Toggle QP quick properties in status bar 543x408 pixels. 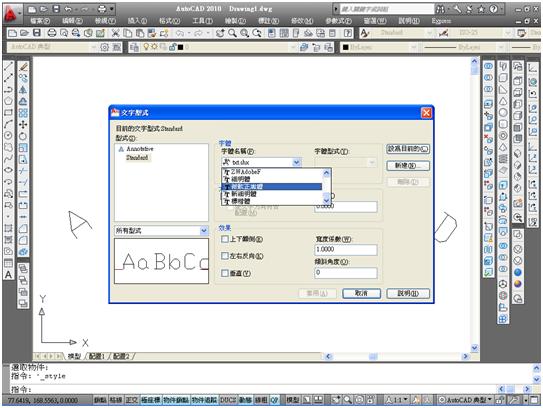[x=274, y=400]
